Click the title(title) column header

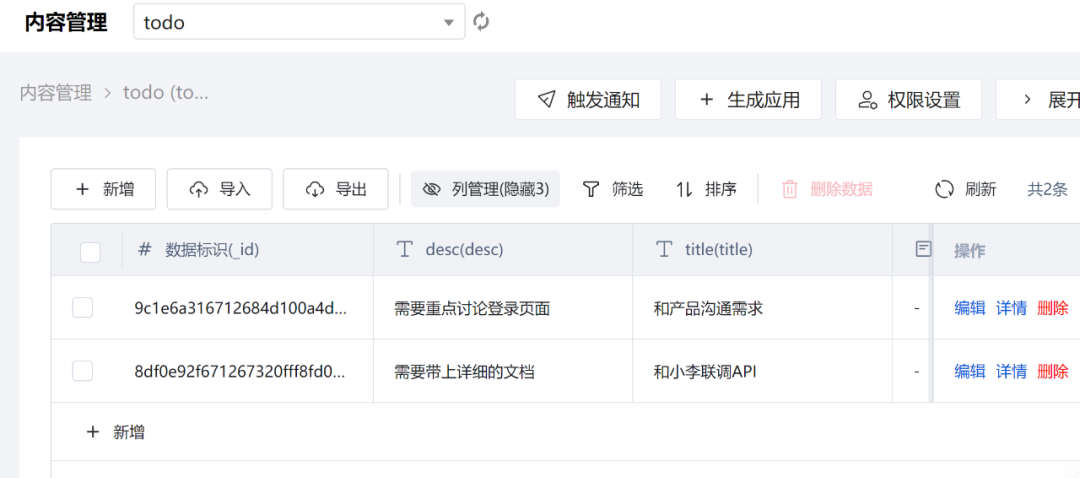pos(717,250)
